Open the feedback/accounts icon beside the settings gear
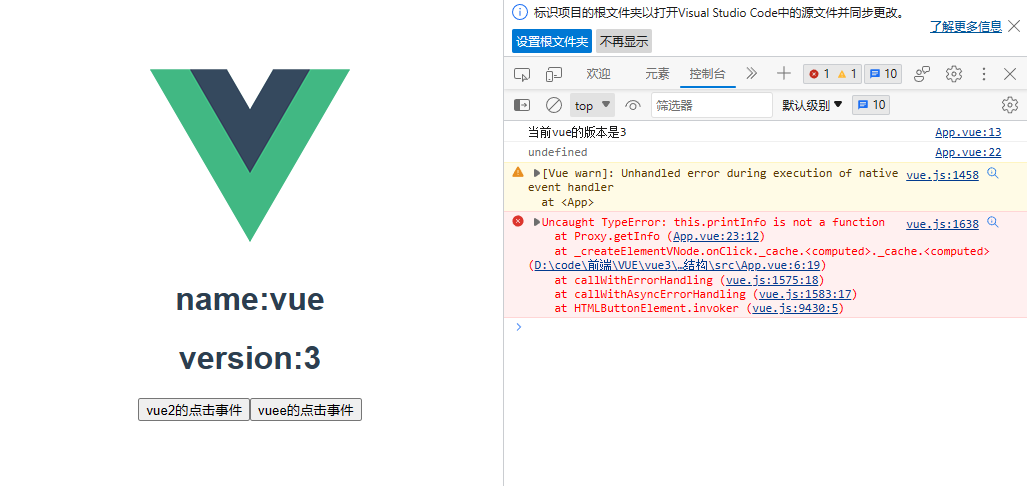 [922, 74]
